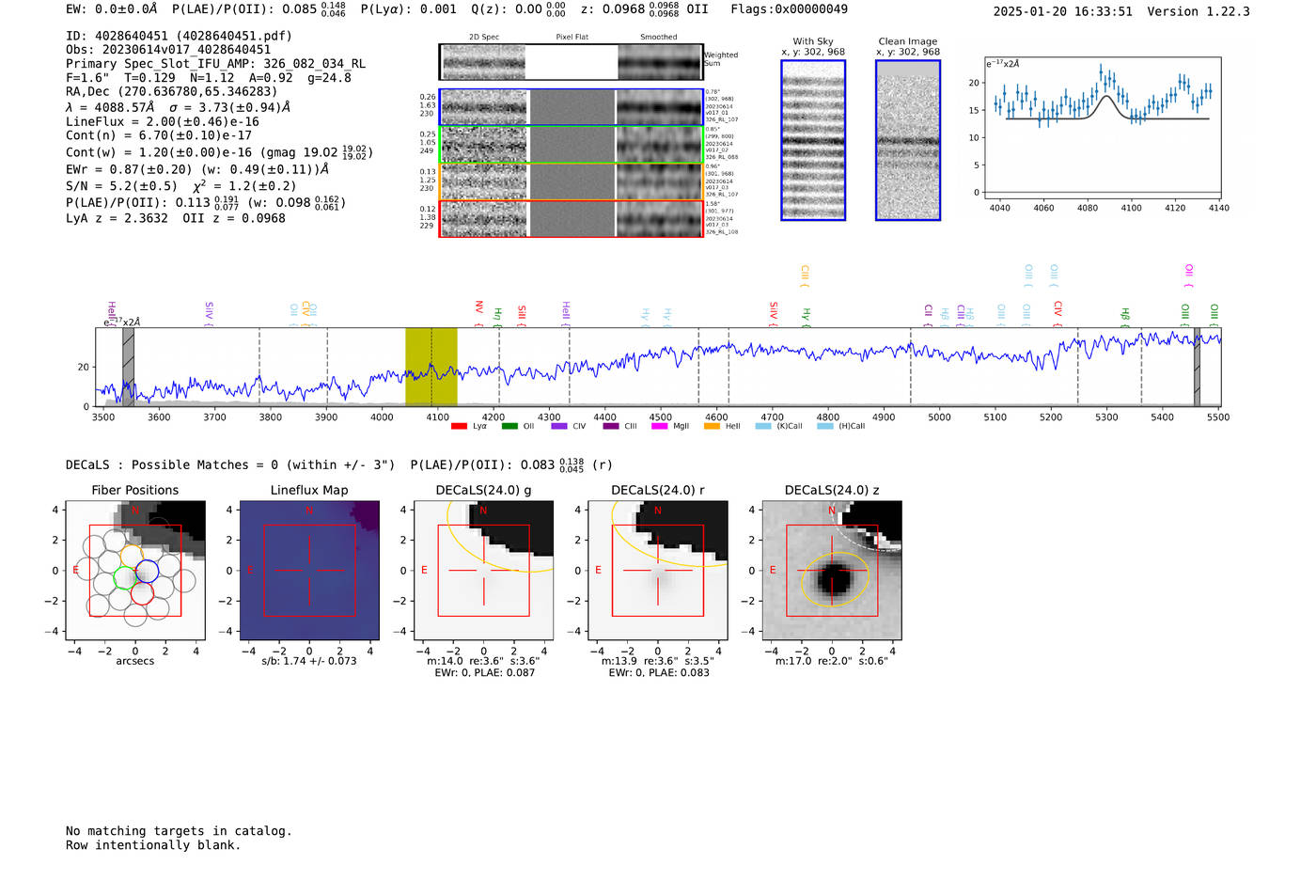Click the Cont(w) gmag 19.02 line

220,151
